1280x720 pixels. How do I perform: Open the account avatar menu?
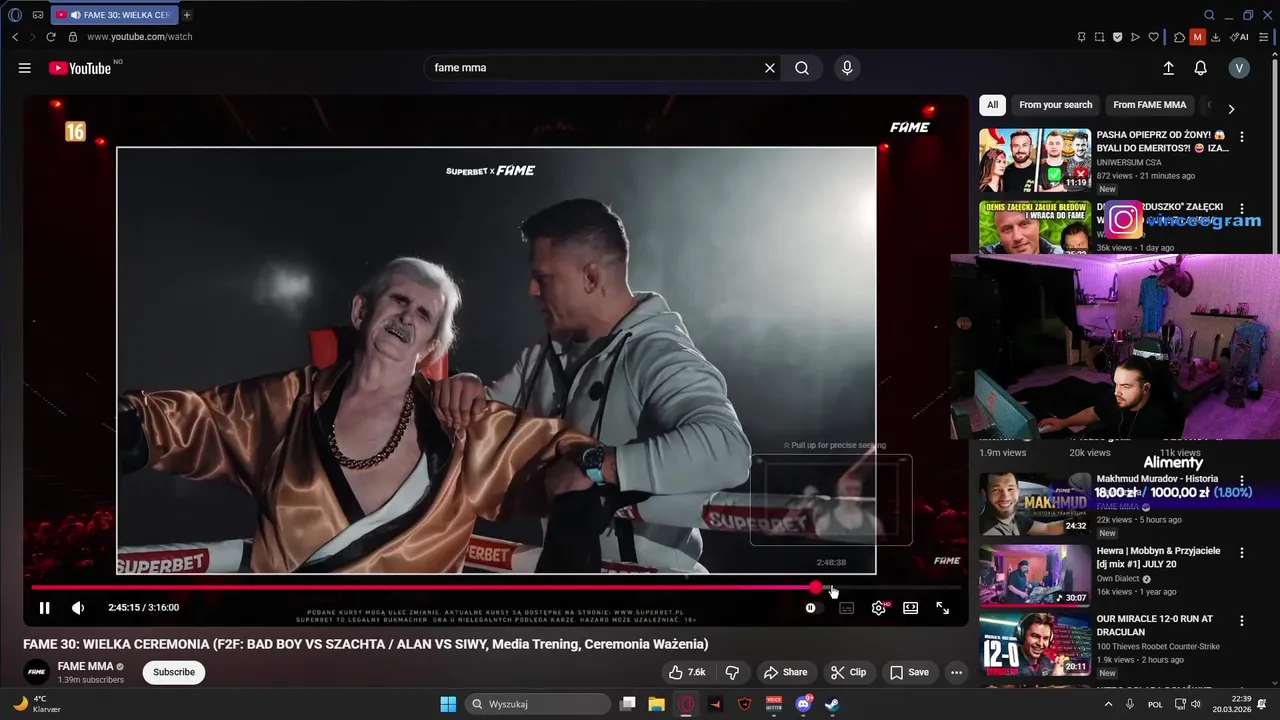pyautogui.click(x=1239, y=68)
